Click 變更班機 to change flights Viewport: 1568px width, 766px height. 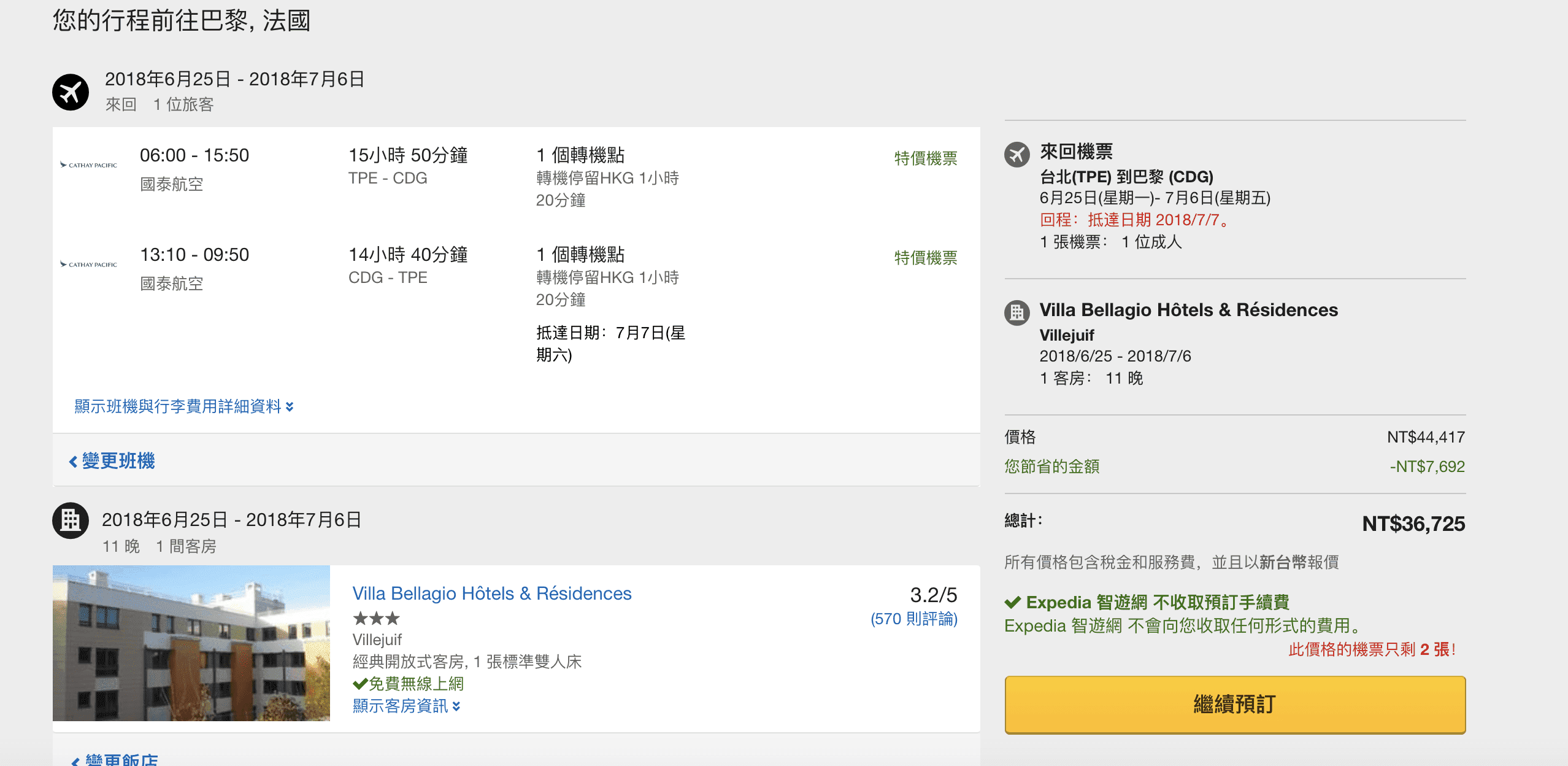point(112,461)
